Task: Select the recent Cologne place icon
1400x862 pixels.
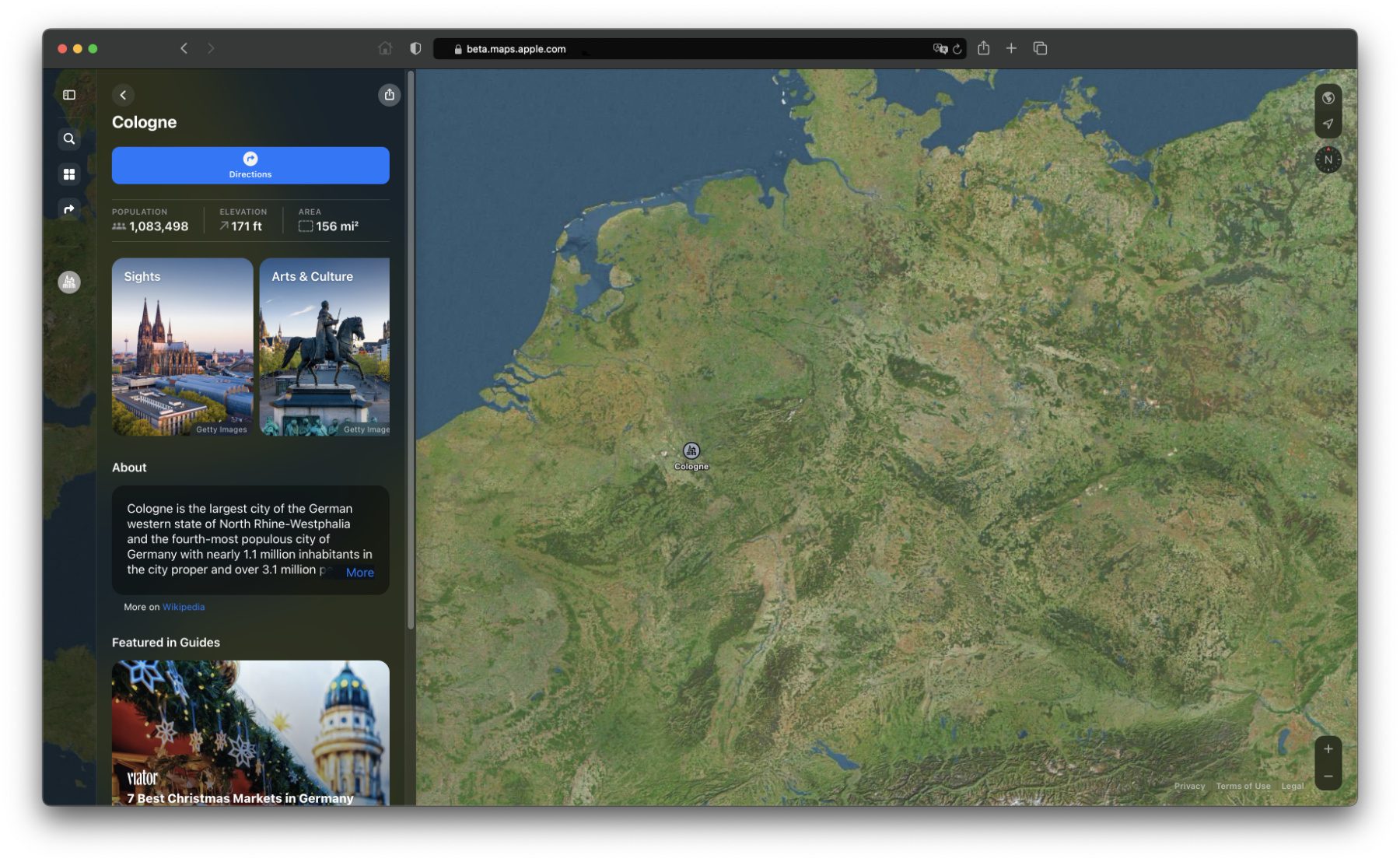Action: pyautogui.click(x=69, y=282)
